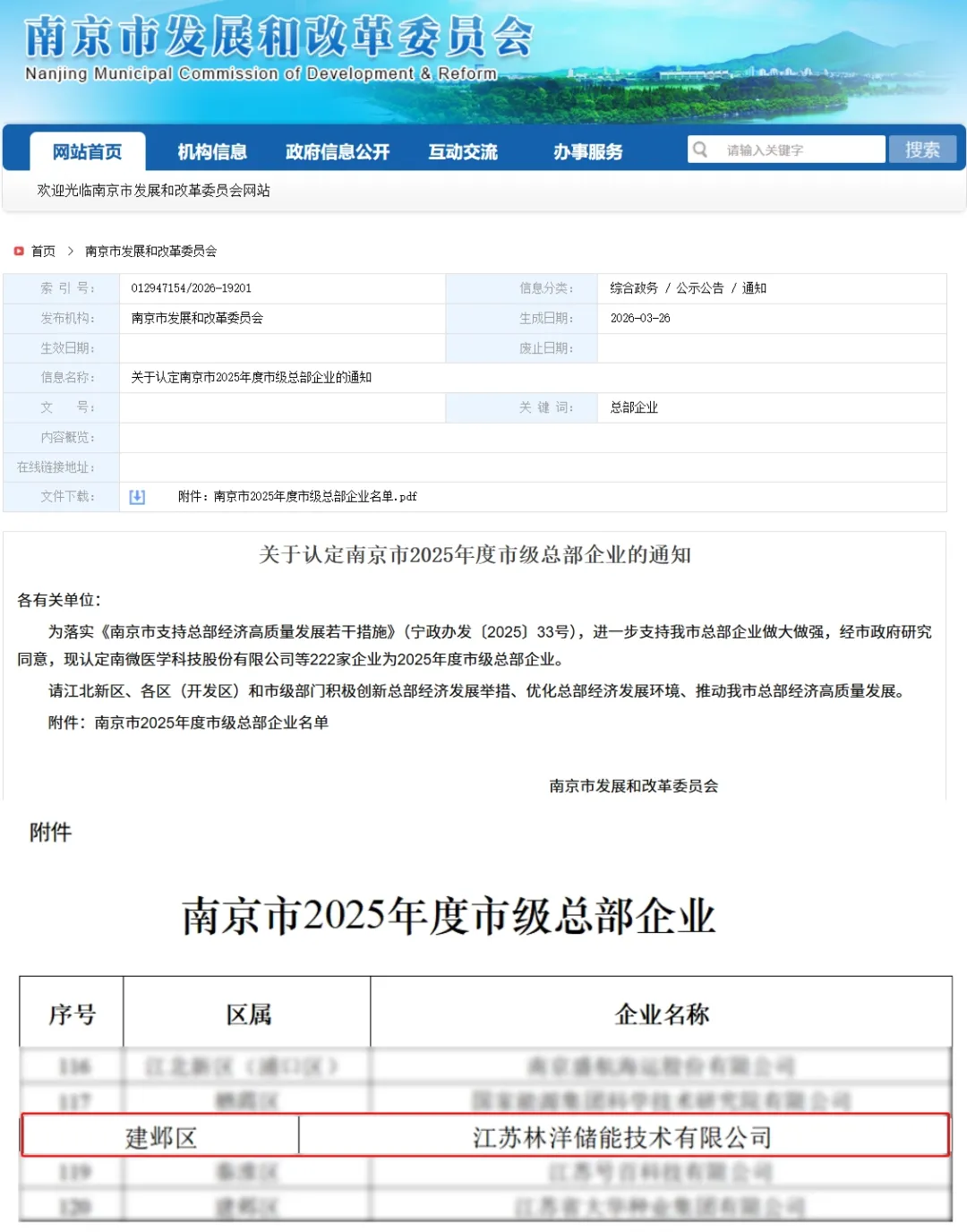Click the 南京市发展和改革委员会 breadcrumb link
Screen dimensions: 967x1232
click(x=150, y=252)
